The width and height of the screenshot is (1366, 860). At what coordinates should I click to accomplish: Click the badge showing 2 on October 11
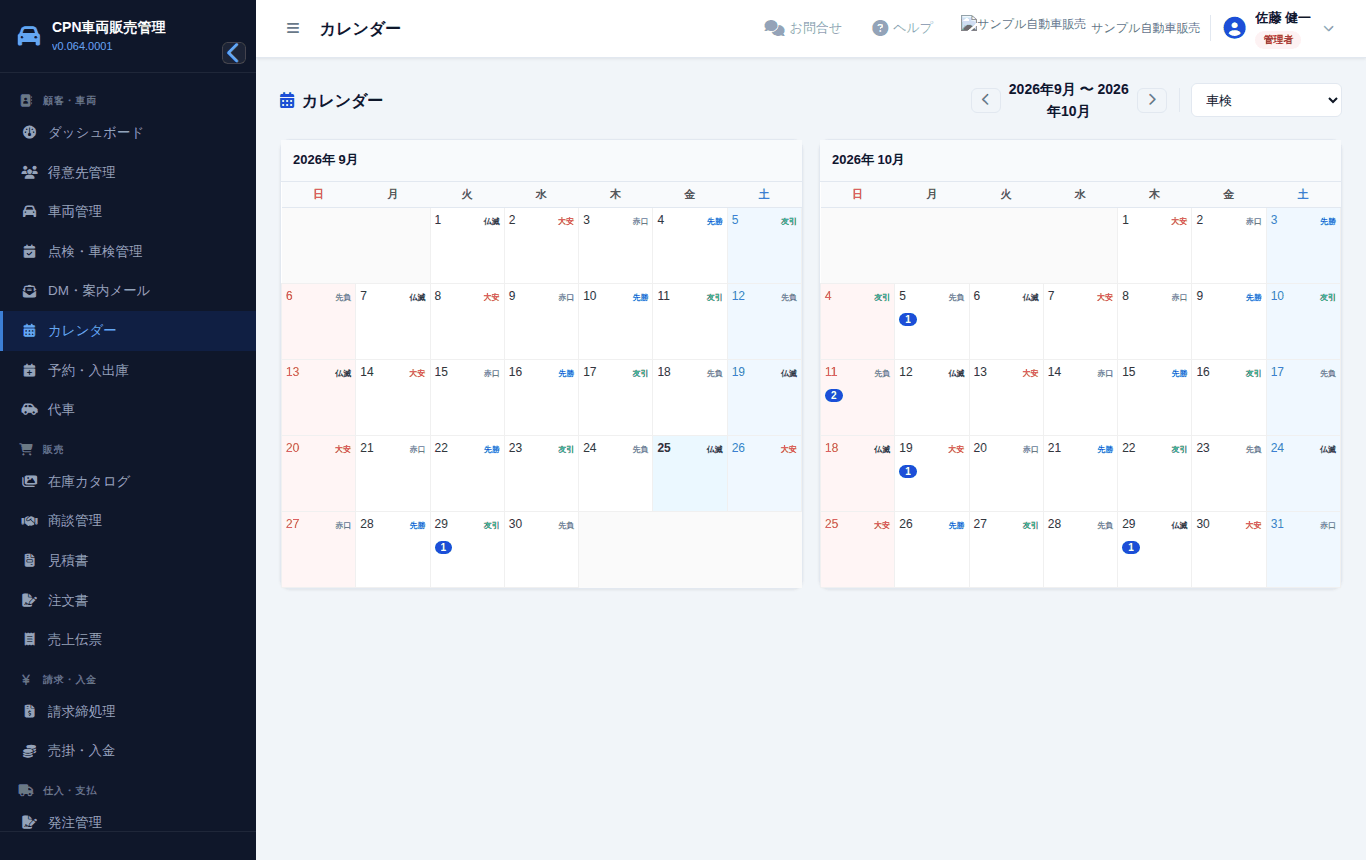coord(834,395)
